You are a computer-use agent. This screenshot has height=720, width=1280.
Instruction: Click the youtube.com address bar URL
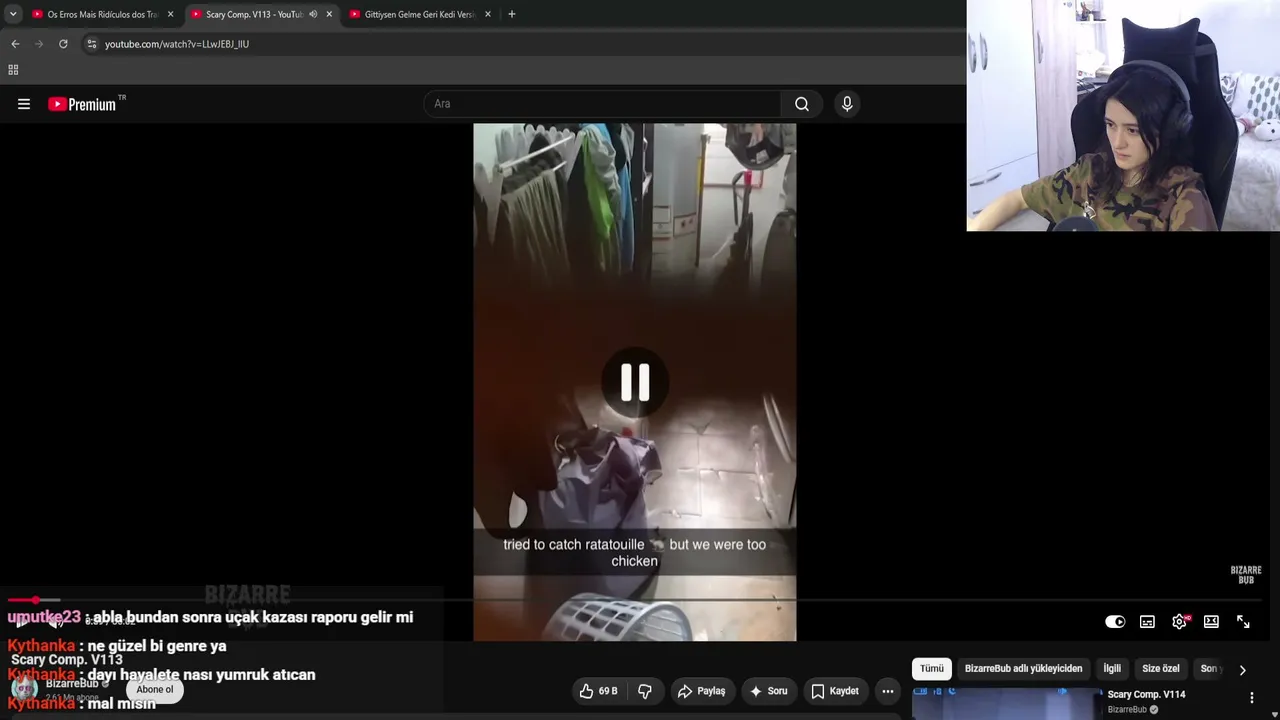[x=177, y=44]
